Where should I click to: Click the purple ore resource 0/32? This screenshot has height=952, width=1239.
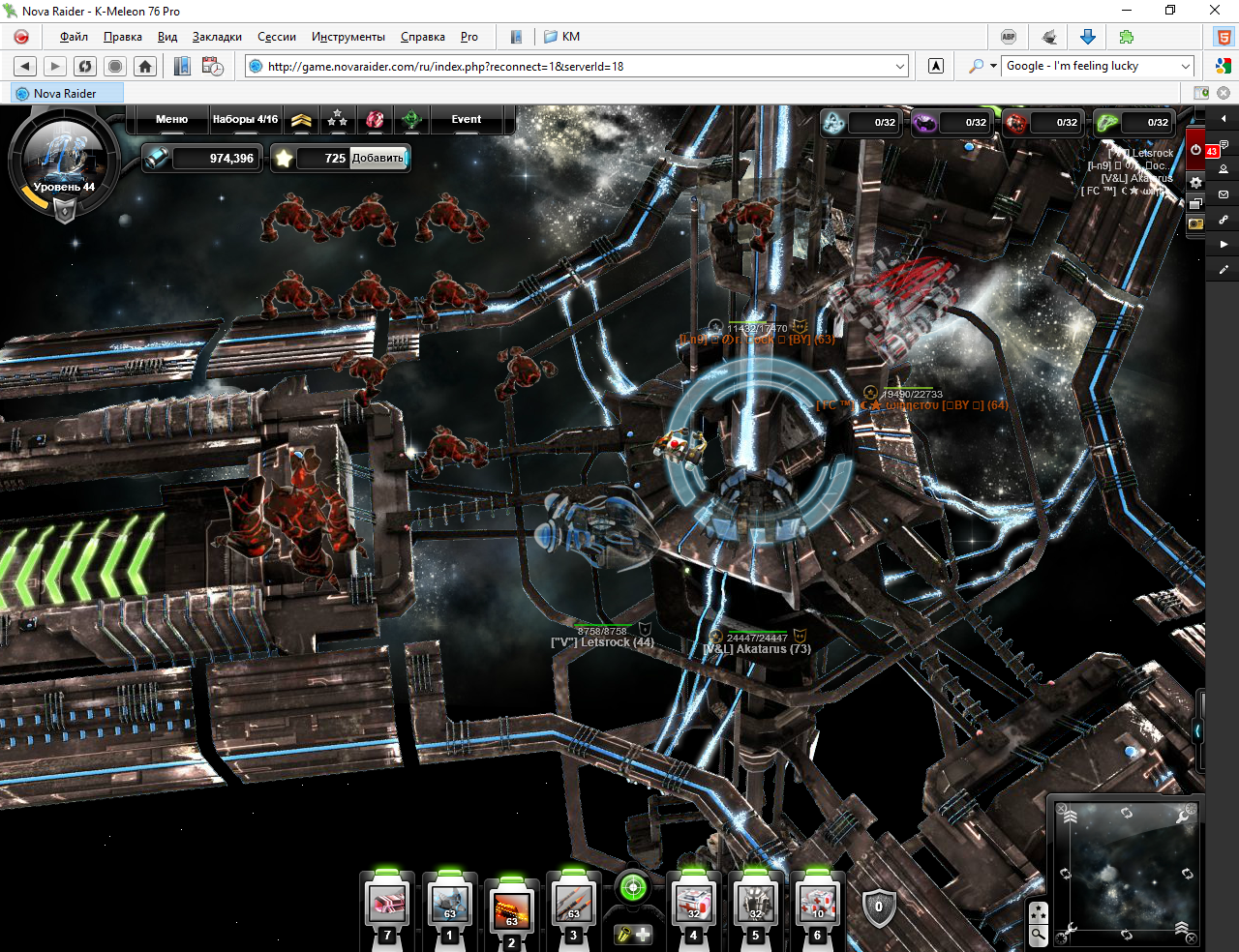[952, 123]
